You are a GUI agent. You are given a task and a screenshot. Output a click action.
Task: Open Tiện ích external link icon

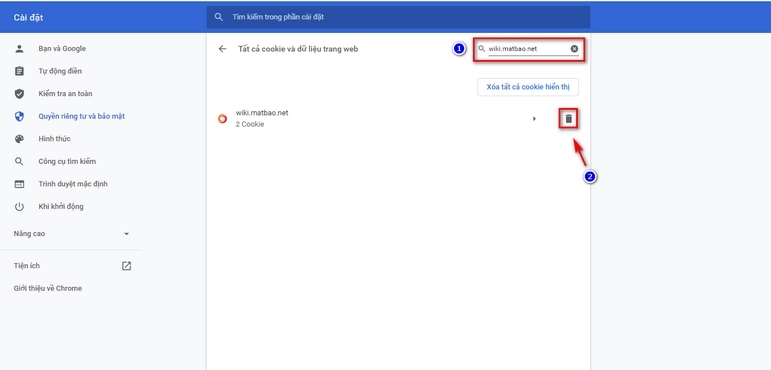[x=126, y=266]
